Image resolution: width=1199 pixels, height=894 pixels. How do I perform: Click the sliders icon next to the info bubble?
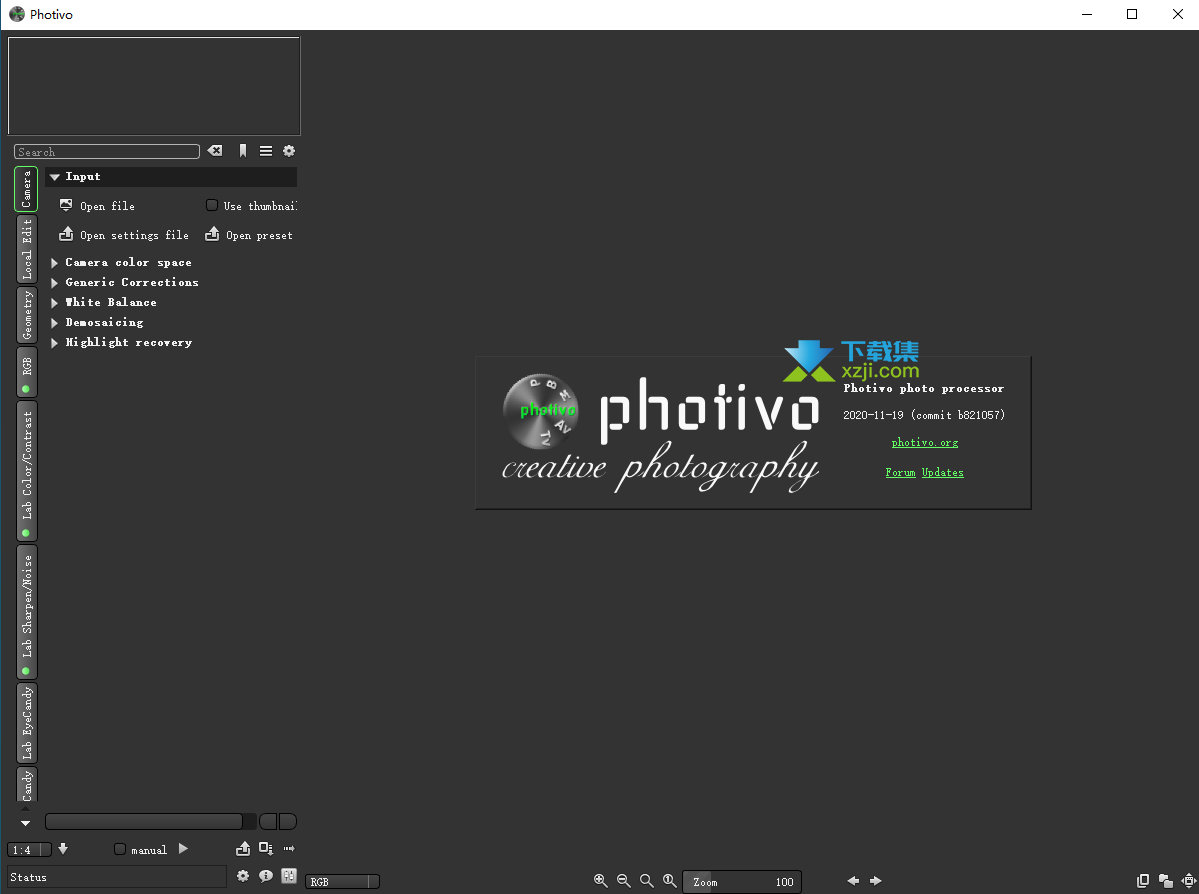tap(289, 876)
